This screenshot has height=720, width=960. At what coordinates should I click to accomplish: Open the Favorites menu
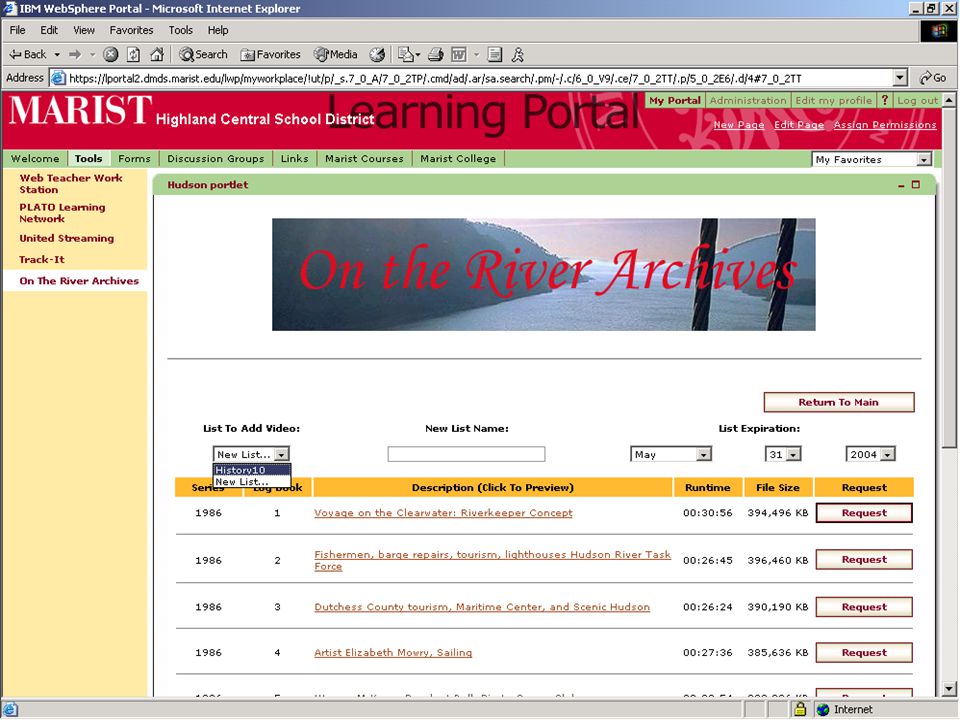pos(131,30)
